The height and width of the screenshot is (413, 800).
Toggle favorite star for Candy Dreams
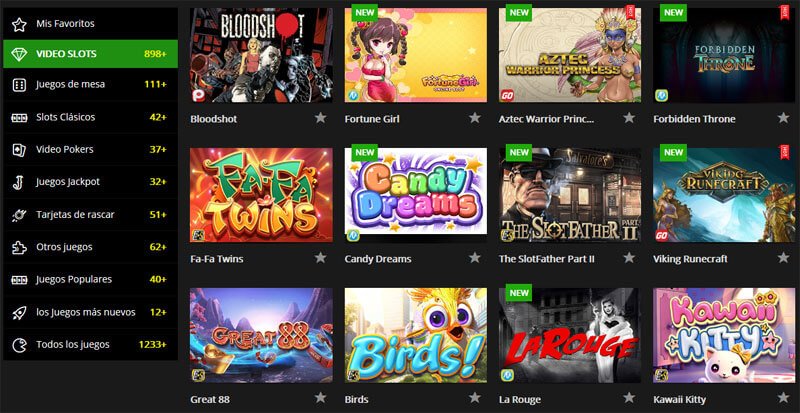pyautogui.click(x=475, y=258)
